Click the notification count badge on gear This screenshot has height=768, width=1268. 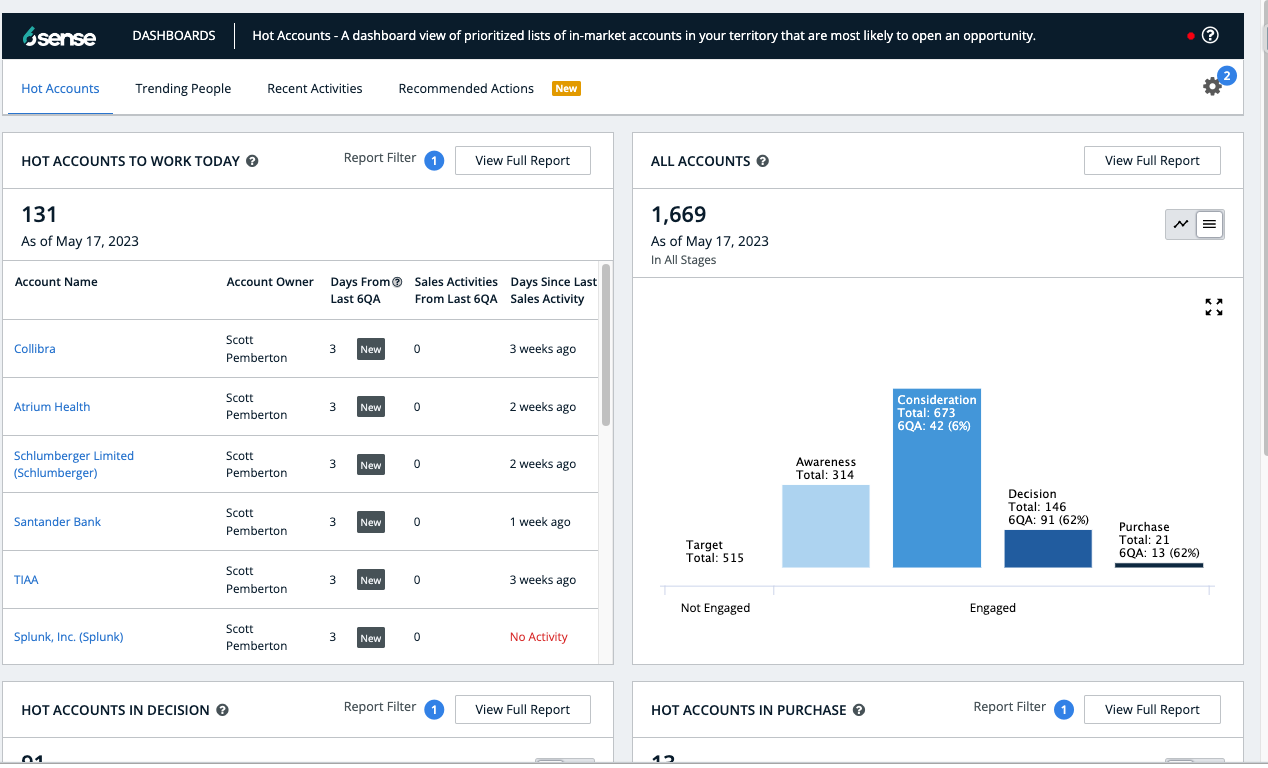[1227, 76]
